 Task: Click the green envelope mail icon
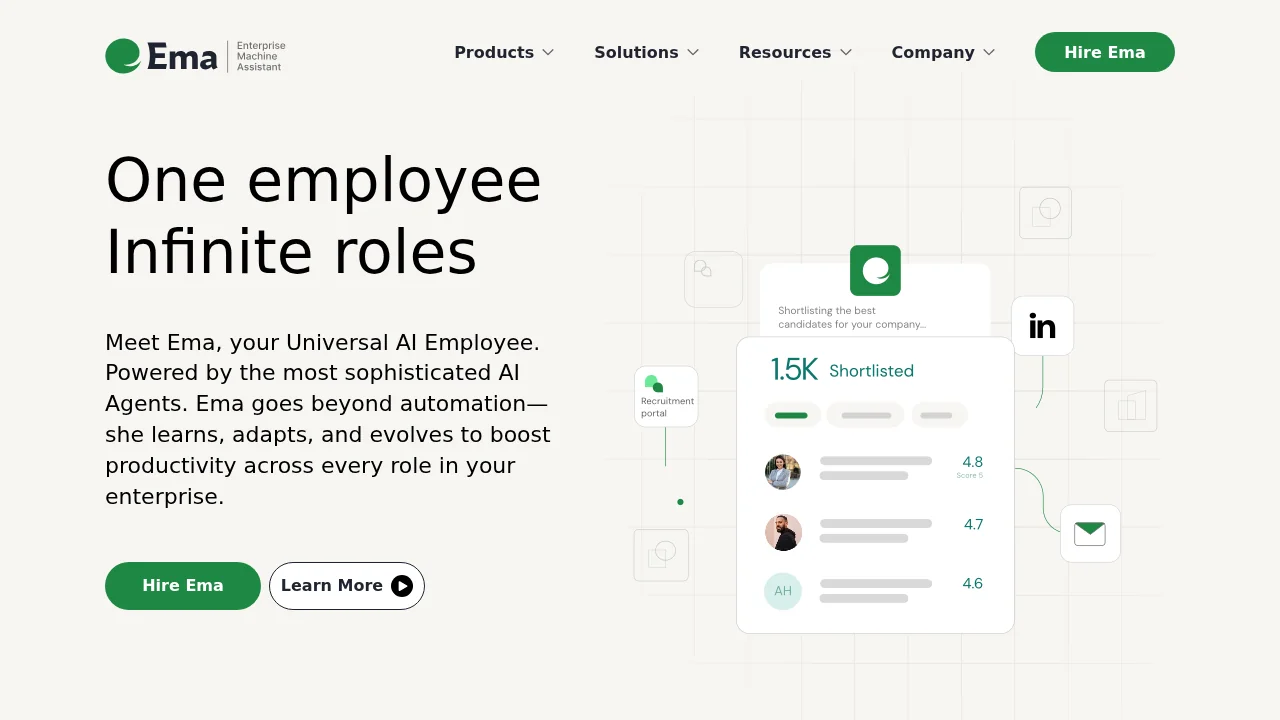pyautogui.click(x=1090, y=533)
